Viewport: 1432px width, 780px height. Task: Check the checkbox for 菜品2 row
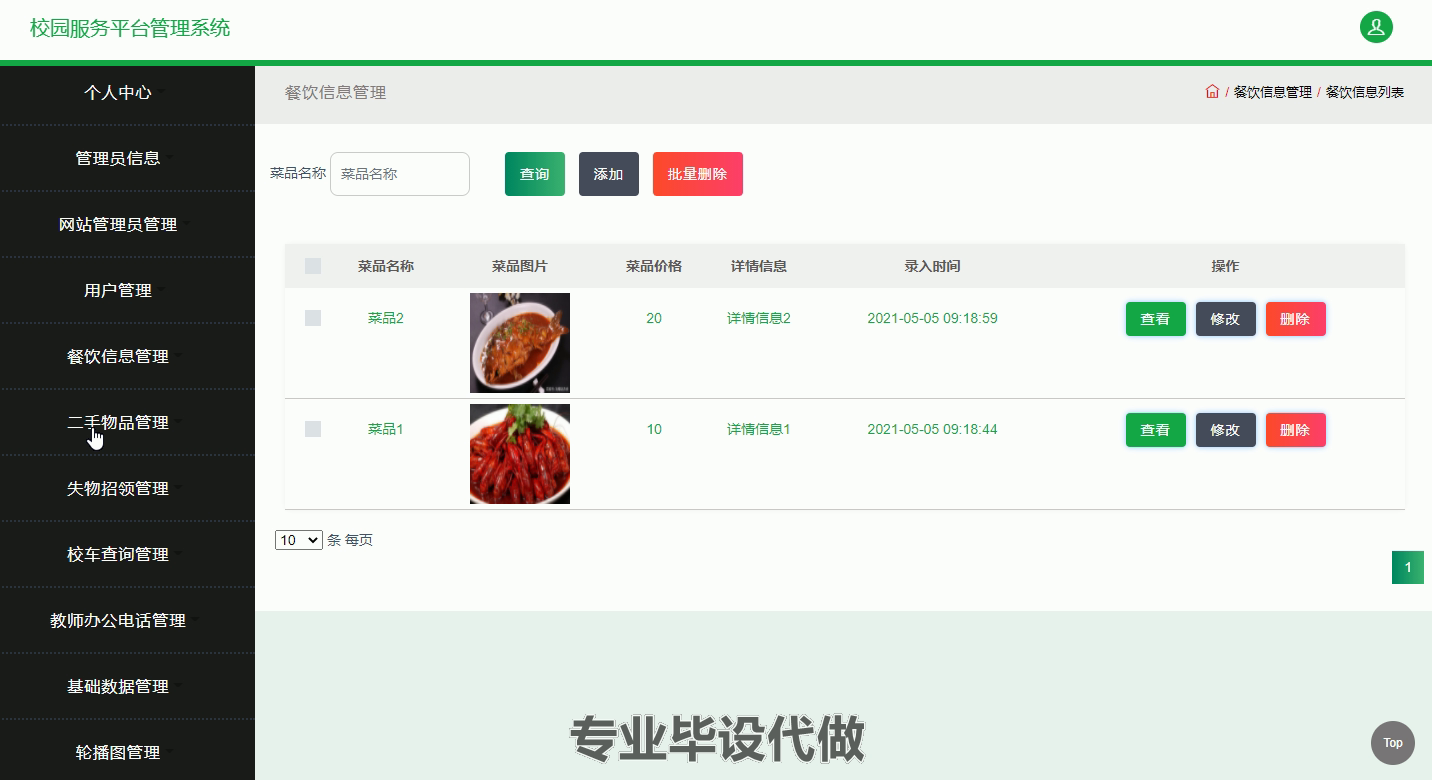[x=313, y=318]
